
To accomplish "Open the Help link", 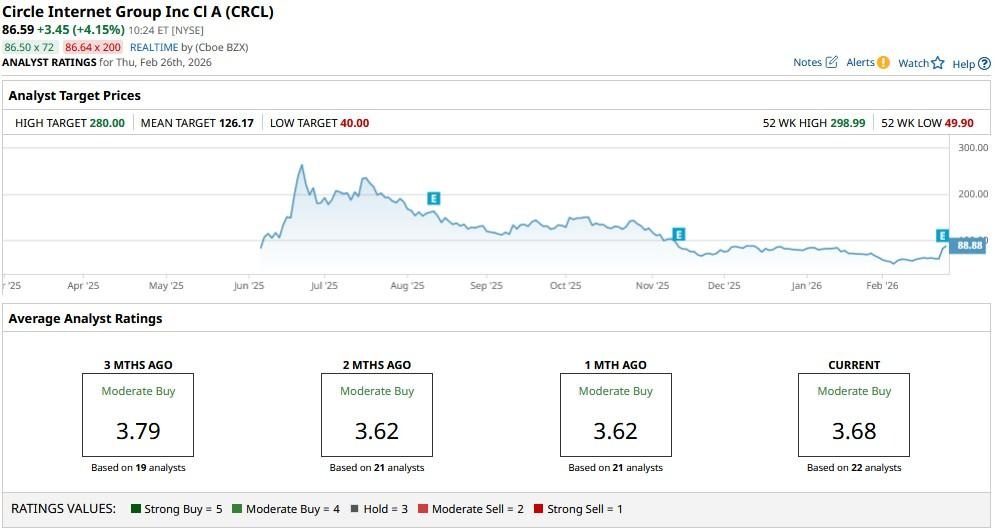I will [963, 63].
